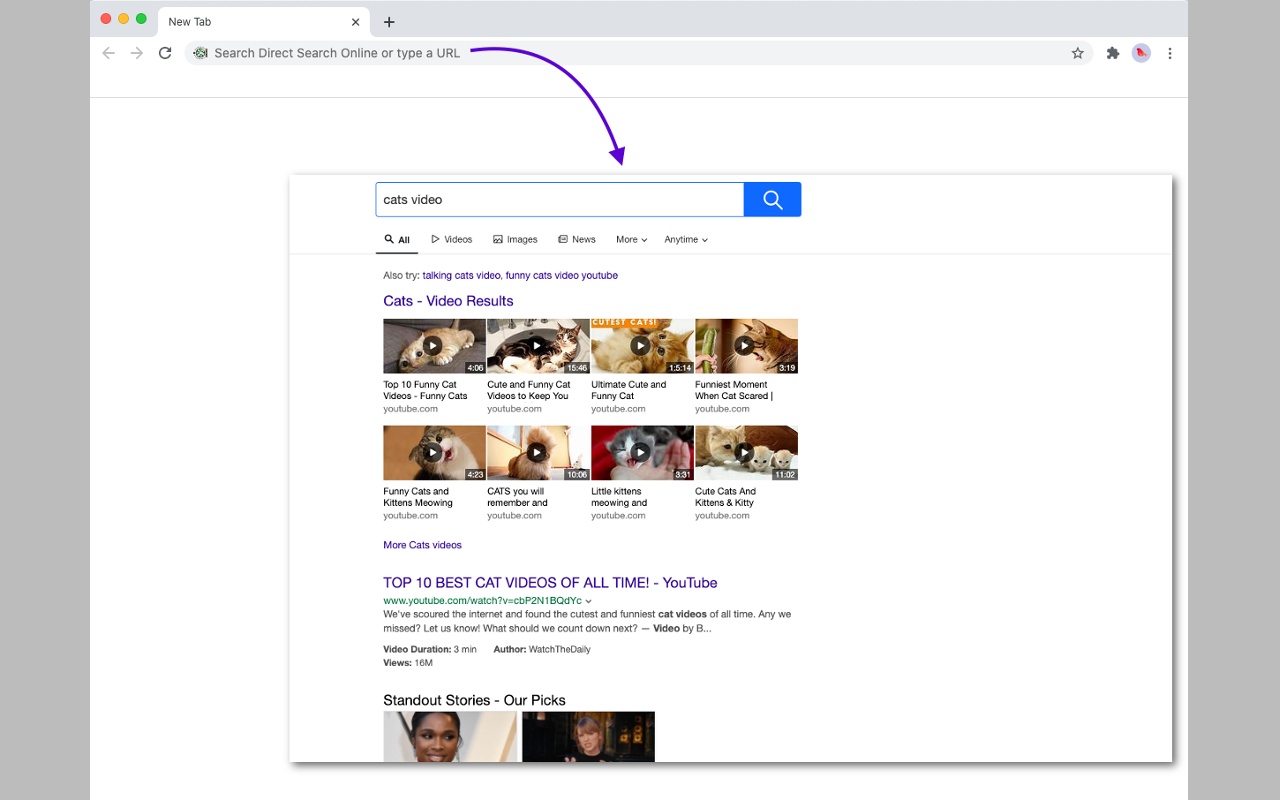Click the site icon inside the address bar

point(200,52)
